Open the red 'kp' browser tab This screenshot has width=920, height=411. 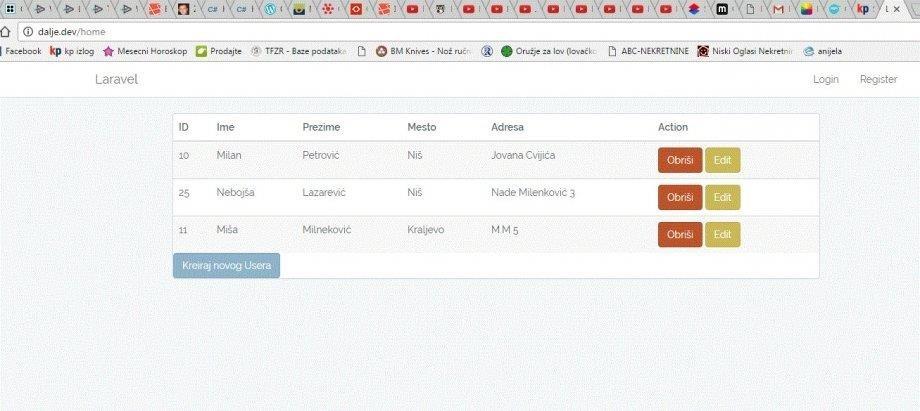(862, 9)
